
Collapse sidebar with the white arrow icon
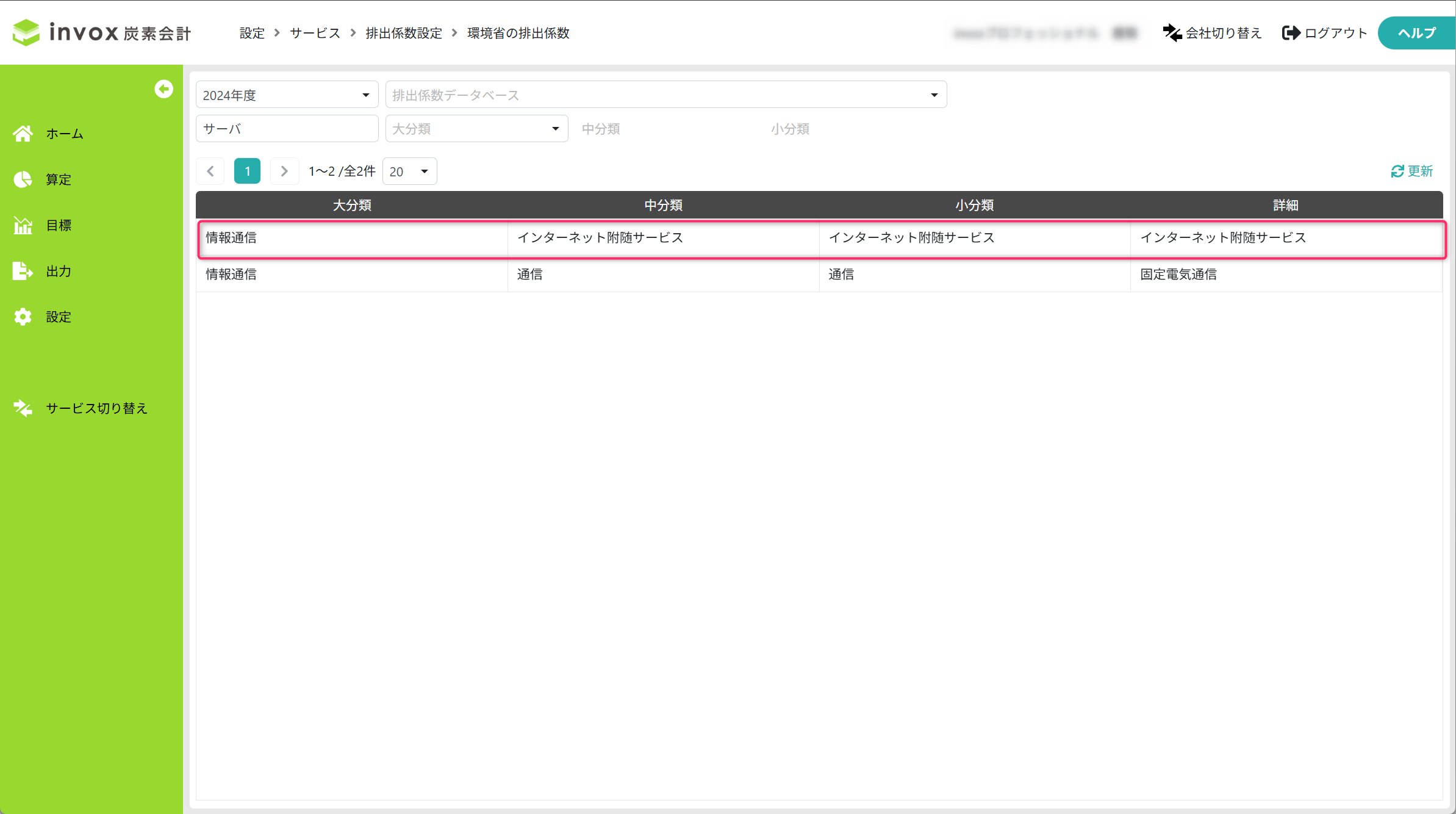pos(163,89)
